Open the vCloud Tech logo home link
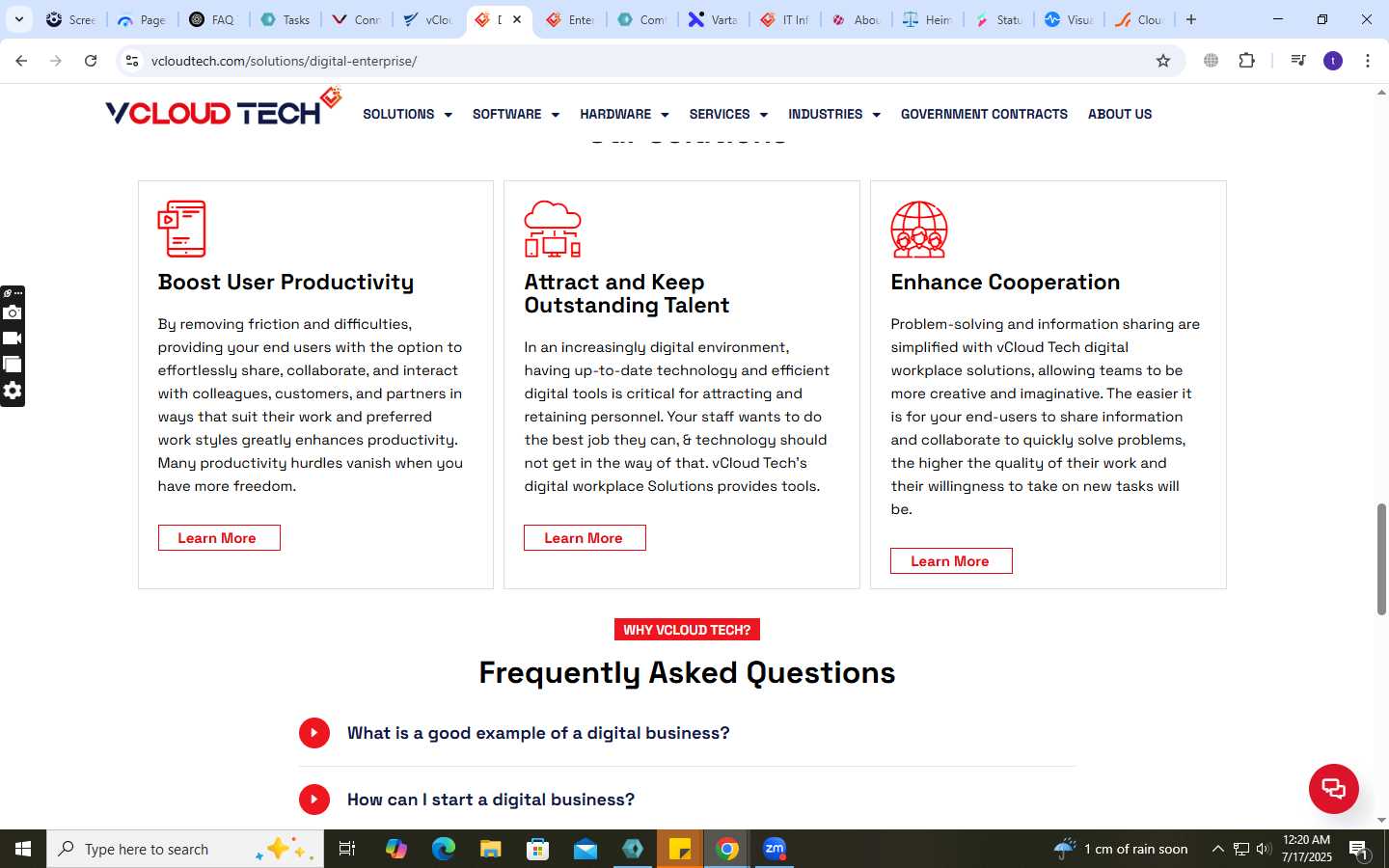Screen dimensions: 1389x868 coord(223,108)
